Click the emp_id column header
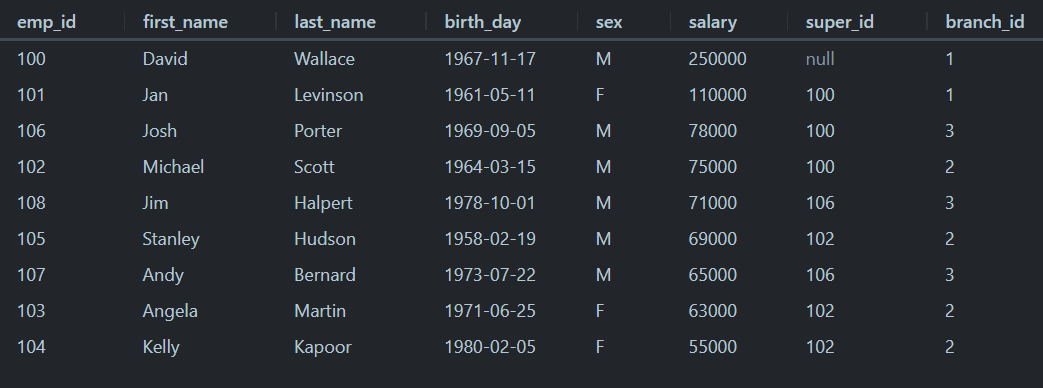The height and width of the screenshot is (388, 1043). [47, 22]
